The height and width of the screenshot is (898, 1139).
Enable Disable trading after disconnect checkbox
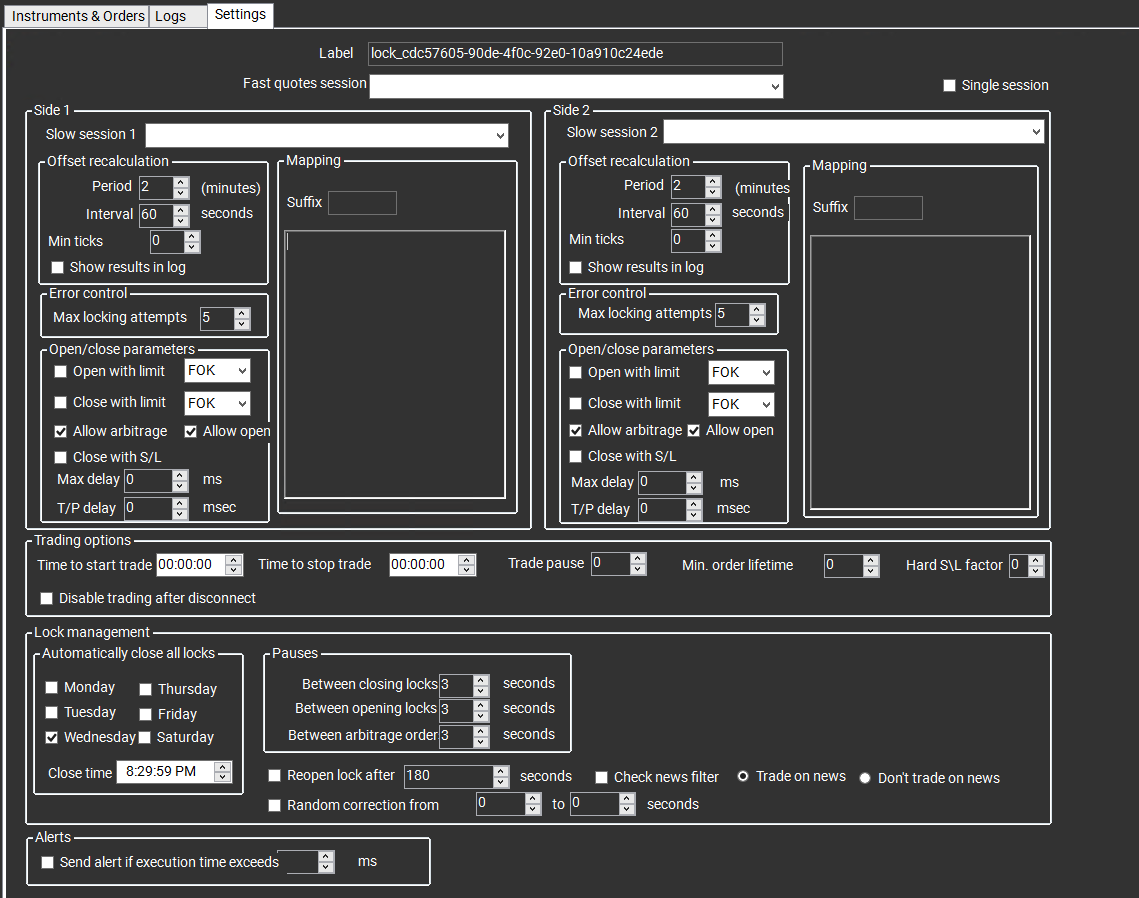[47, 598]
